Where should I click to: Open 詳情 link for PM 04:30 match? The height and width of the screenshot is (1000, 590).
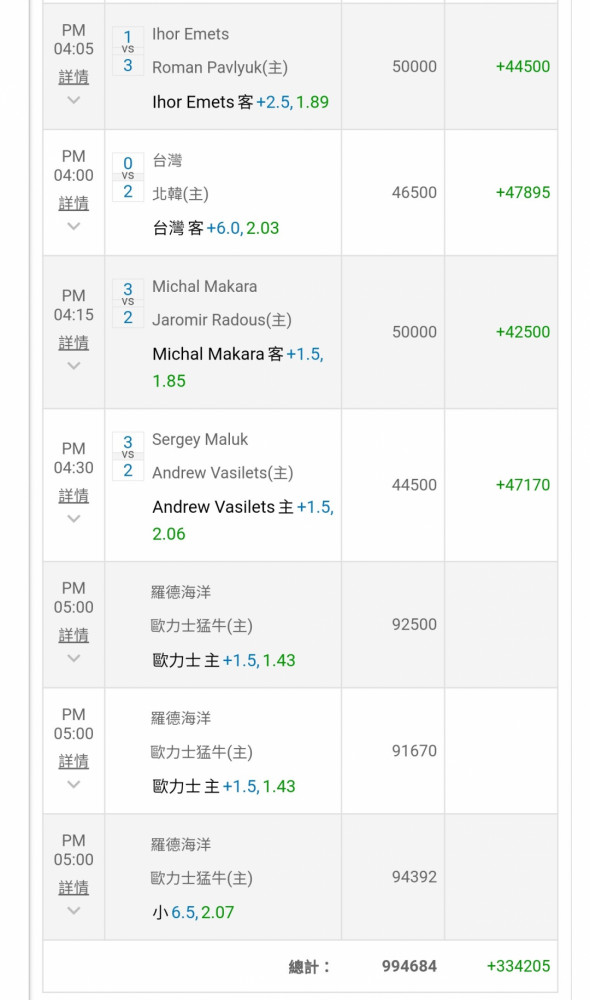pos(73,496)
